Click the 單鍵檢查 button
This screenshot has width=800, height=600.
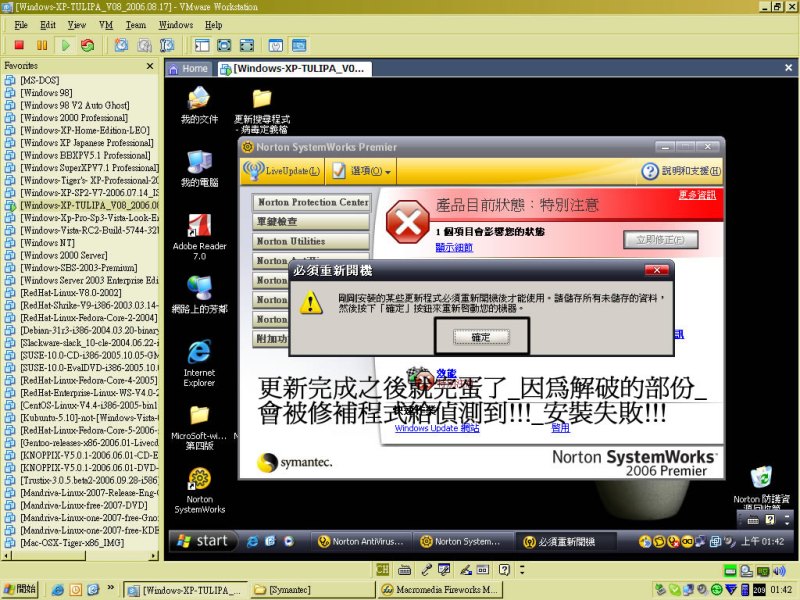click(311, 221)
